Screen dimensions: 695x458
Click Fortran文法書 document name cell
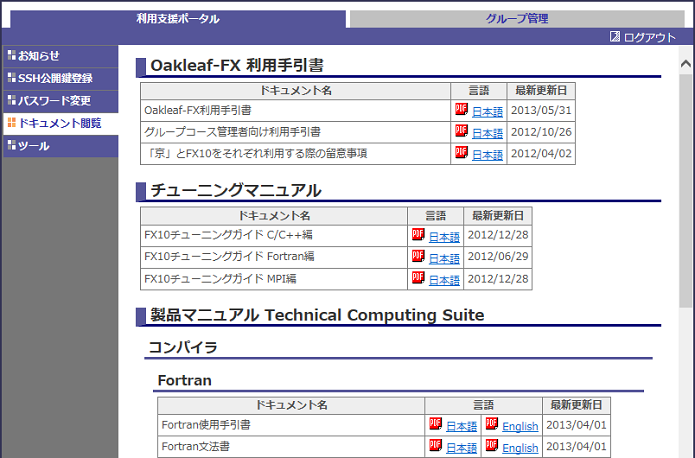tap(291, 446)
